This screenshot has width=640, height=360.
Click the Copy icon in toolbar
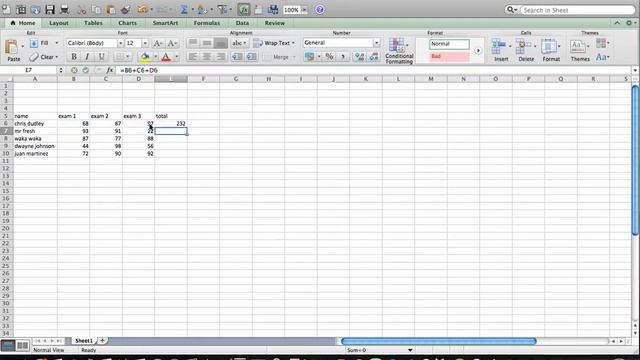[x=96, y=9]
